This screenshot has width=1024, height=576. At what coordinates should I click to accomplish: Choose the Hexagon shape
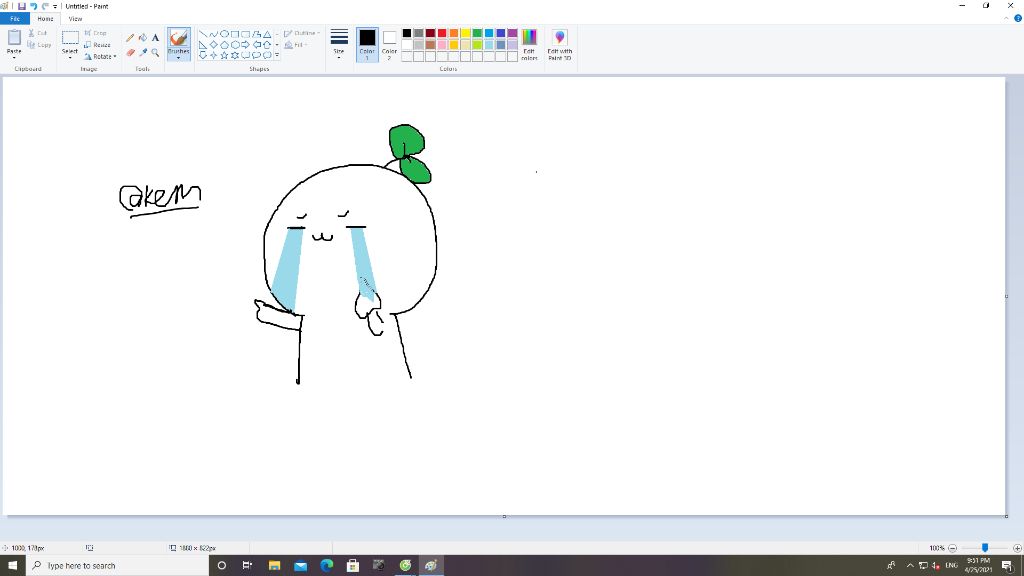[235, 45]
